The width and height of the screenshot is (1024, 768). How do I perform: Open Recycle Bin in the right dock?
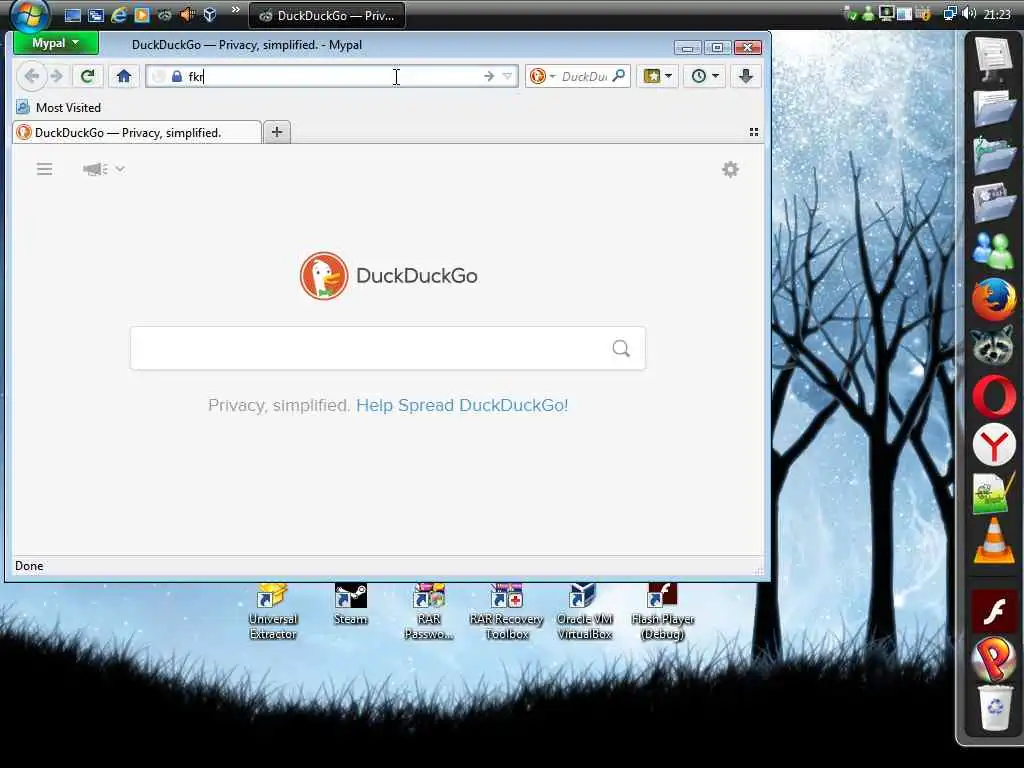tap(995, 707)
